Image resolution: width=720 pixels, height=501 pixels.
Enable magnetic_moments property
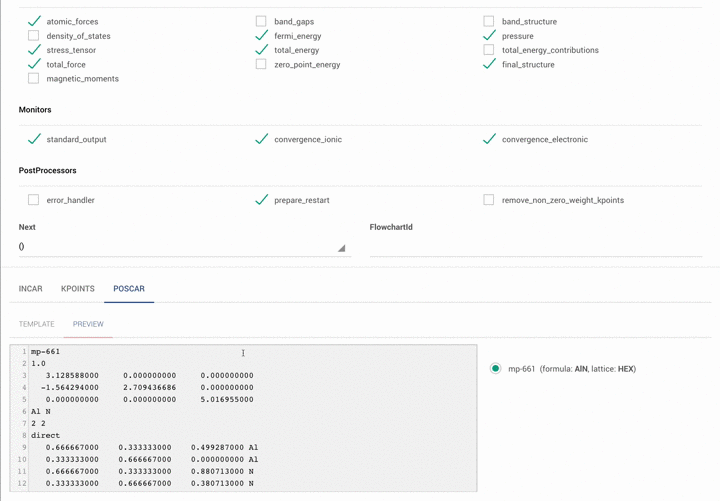coord(34,78)
